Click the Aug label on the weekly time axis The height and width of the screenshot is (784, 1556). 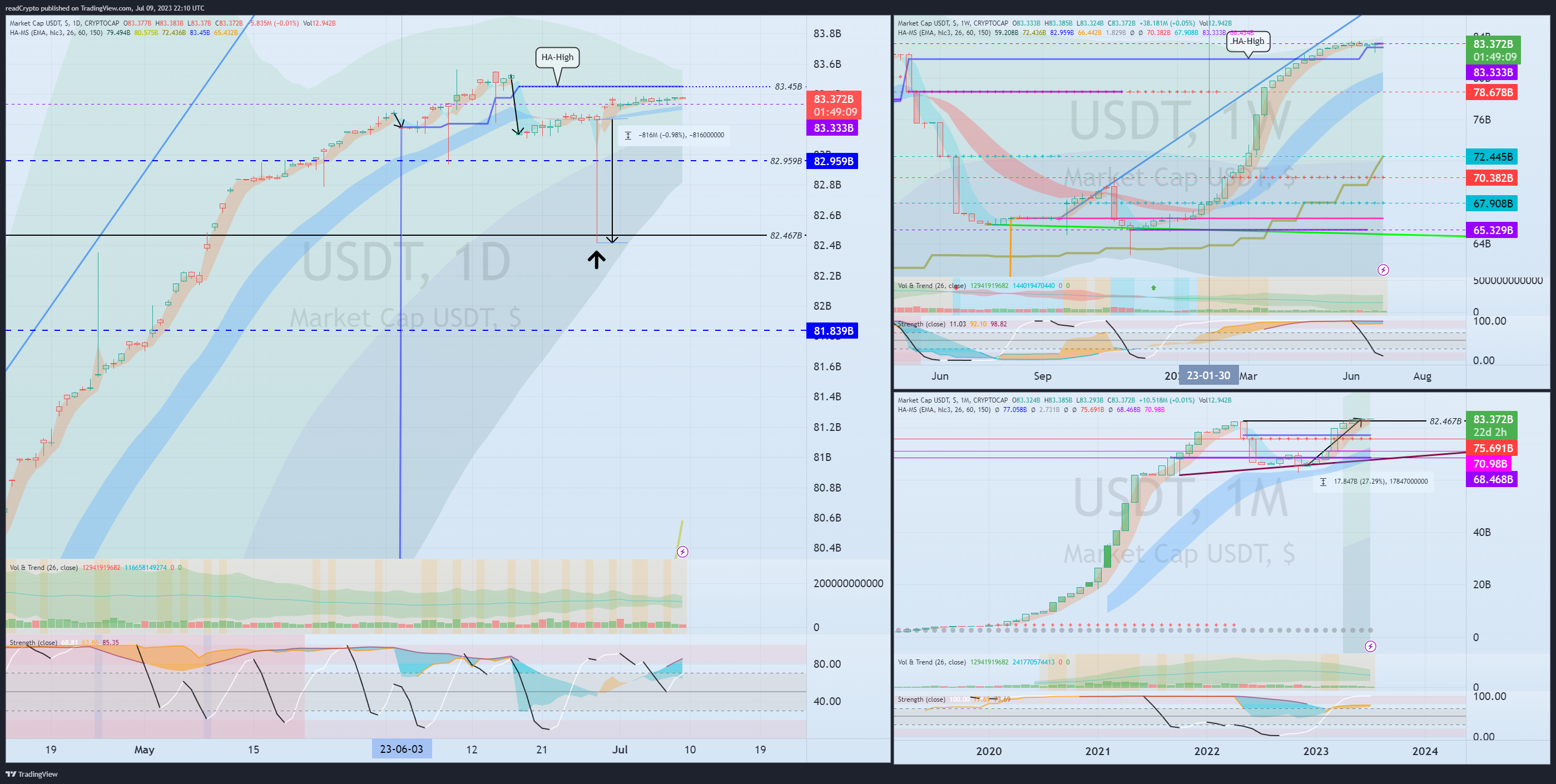1422,376
